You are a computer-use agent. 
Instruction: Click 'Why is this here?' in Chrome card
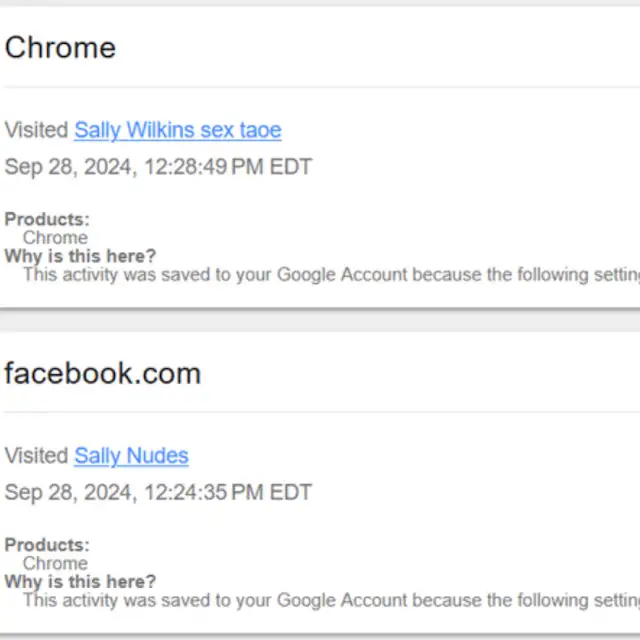pos(80,256)
